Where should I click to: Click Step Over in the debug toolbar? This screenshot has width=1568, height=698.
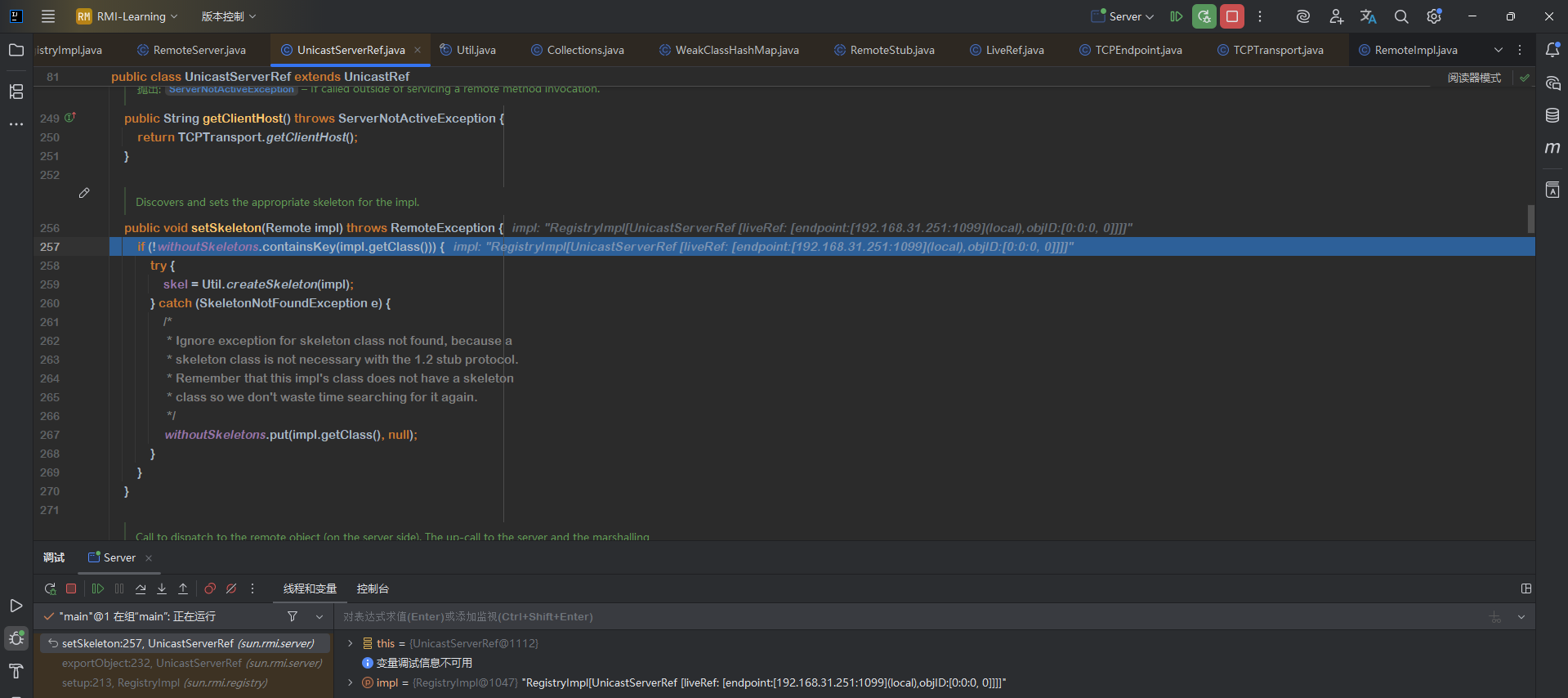(x=141, y=588)
